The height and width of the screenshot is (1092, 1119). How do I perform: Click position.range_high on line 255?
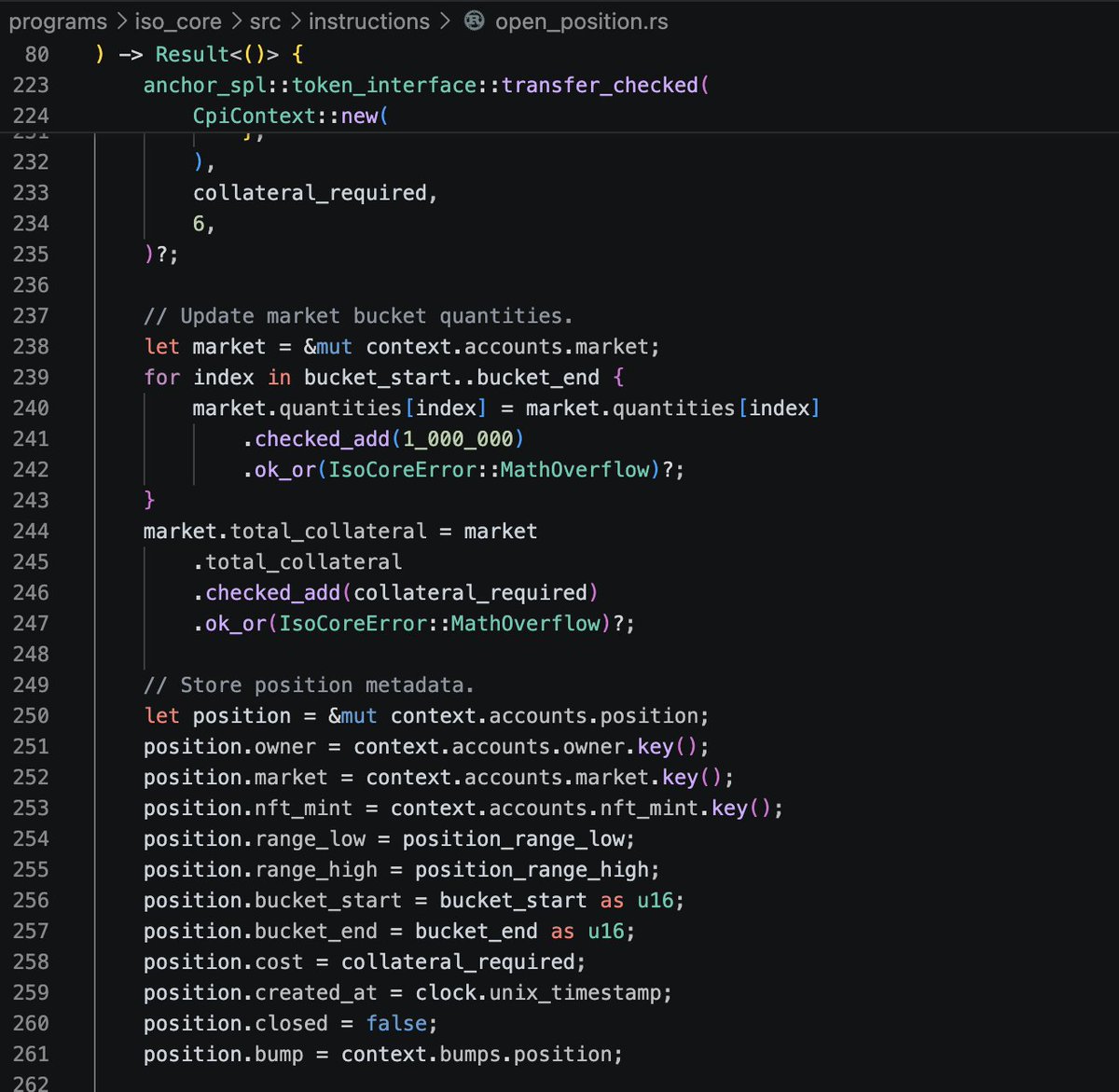260,869
